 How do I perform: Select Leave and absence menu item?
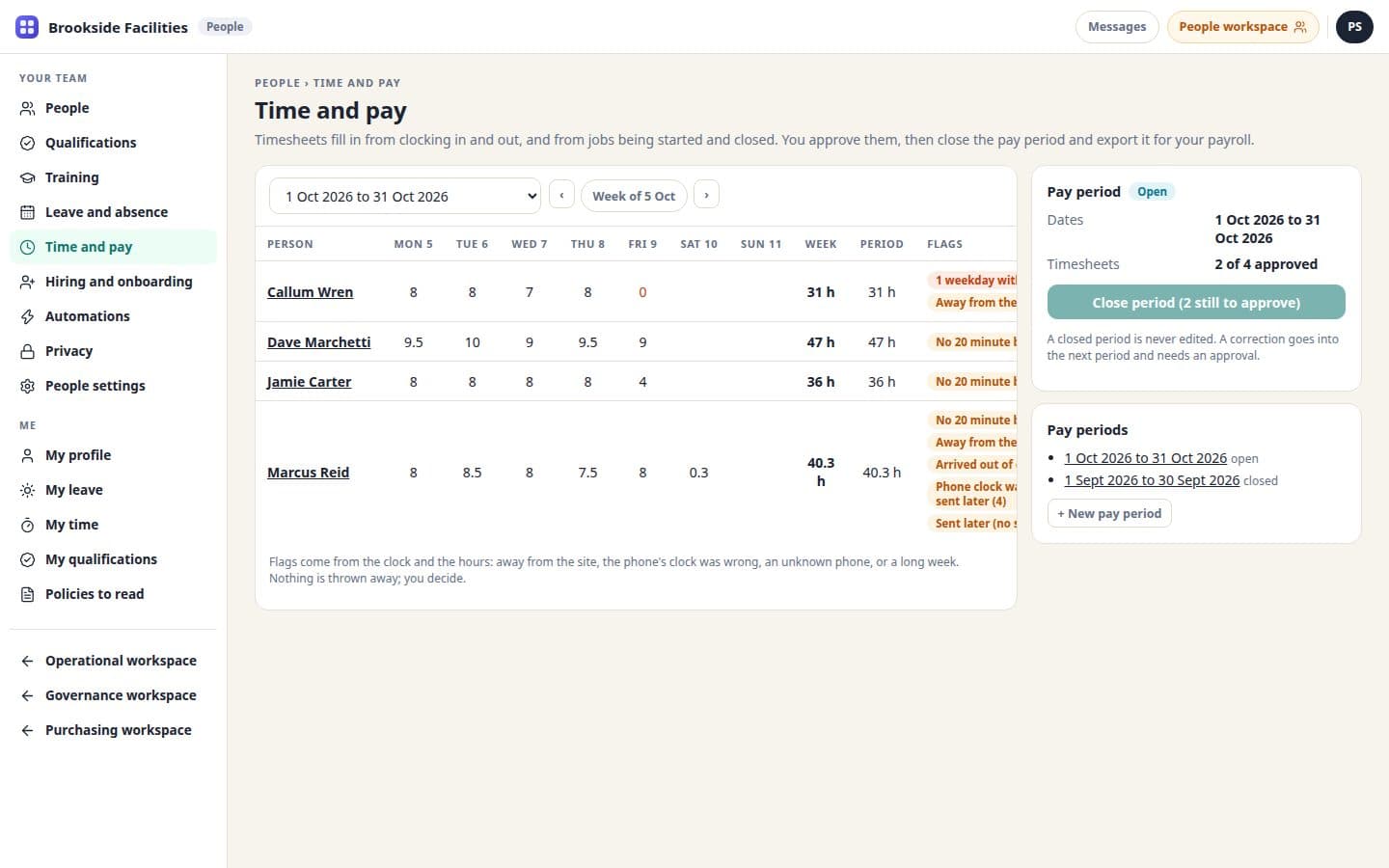coord(113,212)
